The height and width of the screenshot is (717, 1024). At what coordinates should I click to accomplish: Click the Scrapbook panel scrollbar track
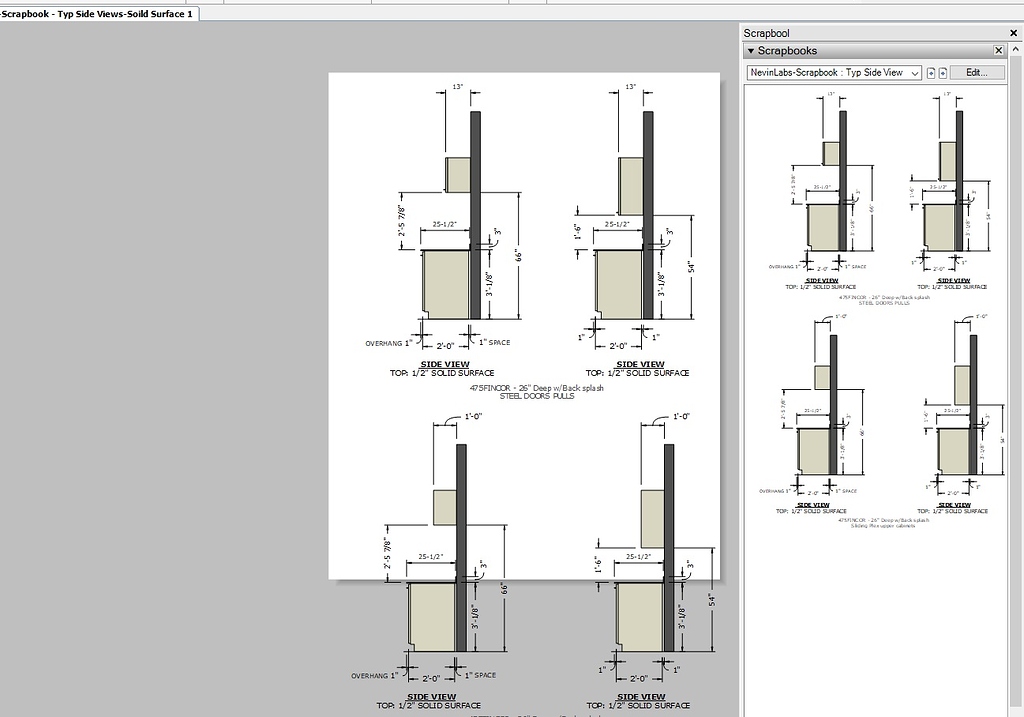tap(1017, 400)
